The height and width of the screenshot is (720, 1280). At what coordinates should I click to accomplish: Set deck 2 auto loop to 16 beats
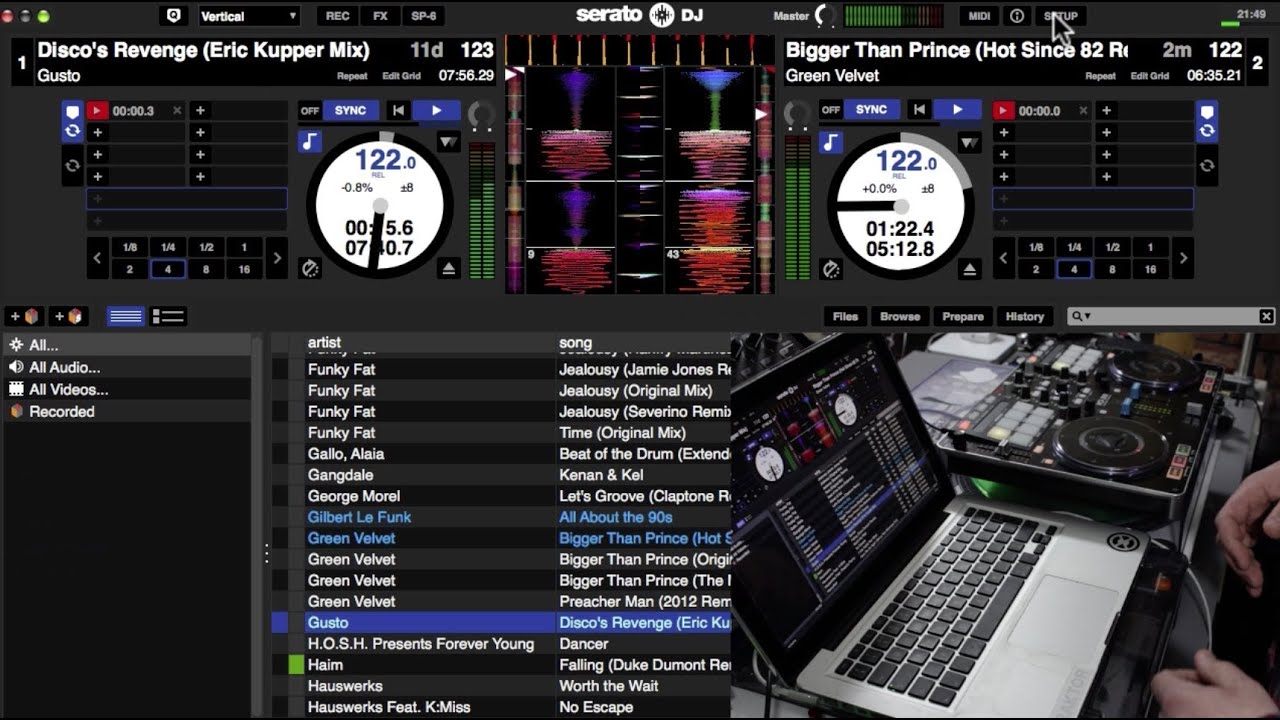(1150, 269)
